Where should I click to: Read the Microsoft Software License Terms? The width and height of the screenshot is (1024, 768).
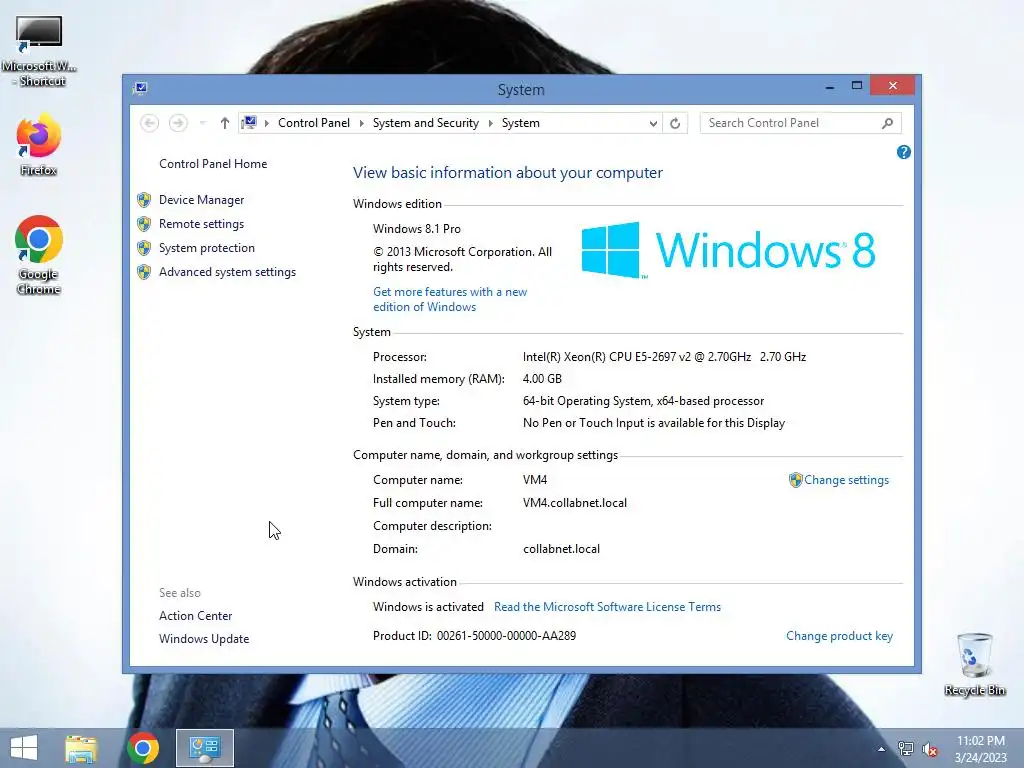click(x=607, y=607)
